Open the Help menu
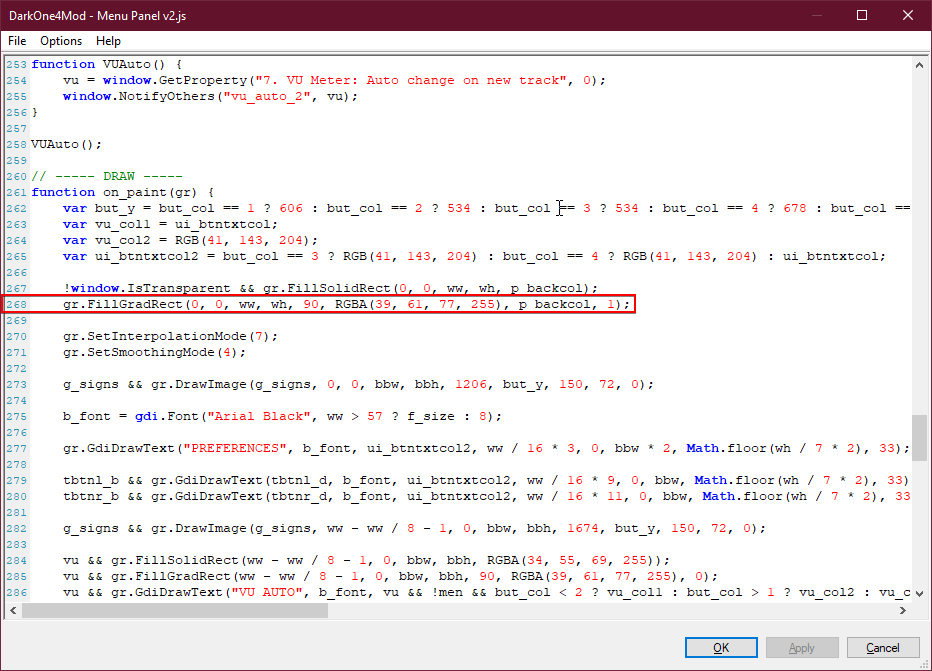 click(x=108, y=41)
